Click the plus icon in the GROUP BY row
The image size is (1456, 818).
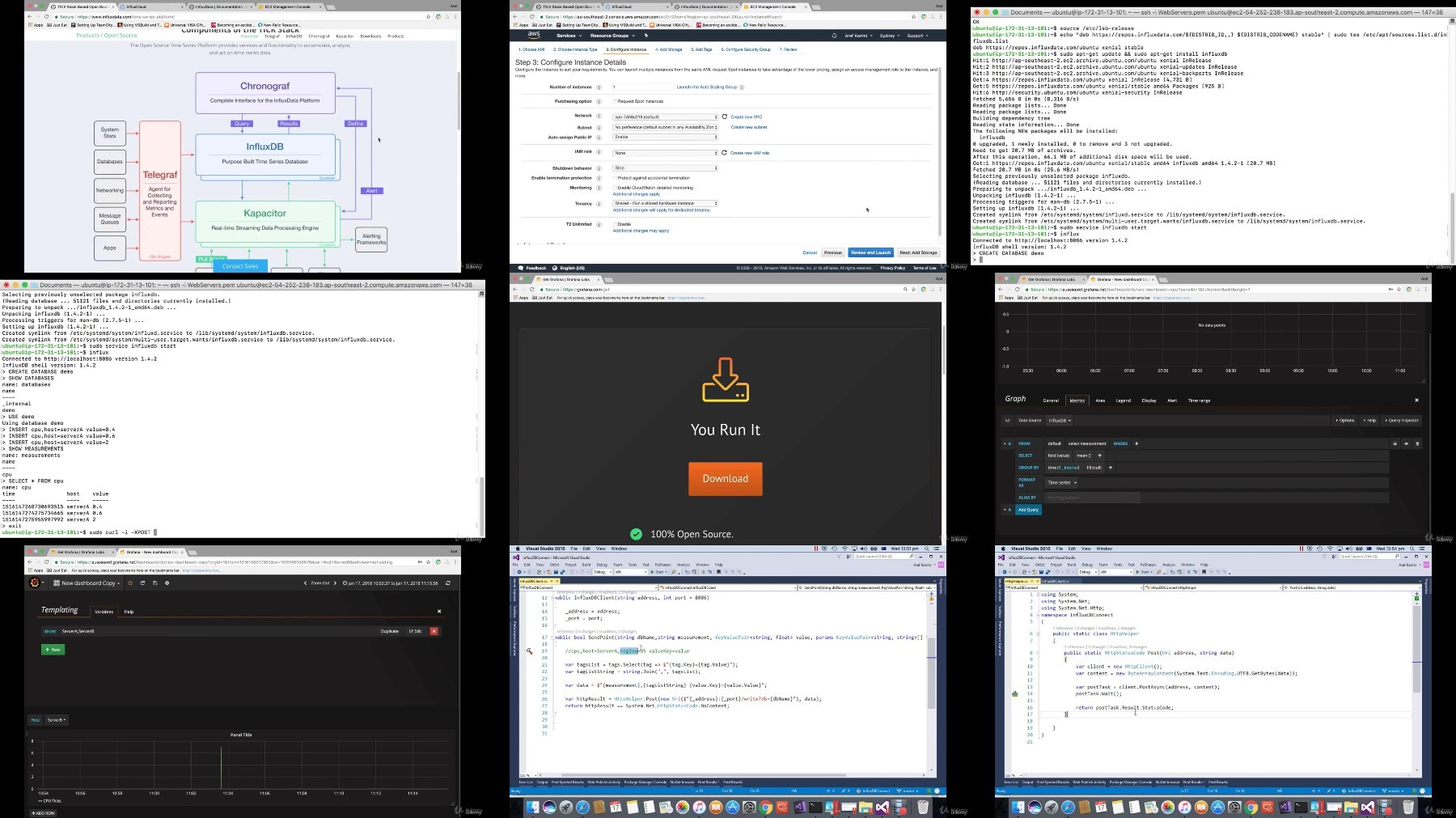(x=1110, y=468)
